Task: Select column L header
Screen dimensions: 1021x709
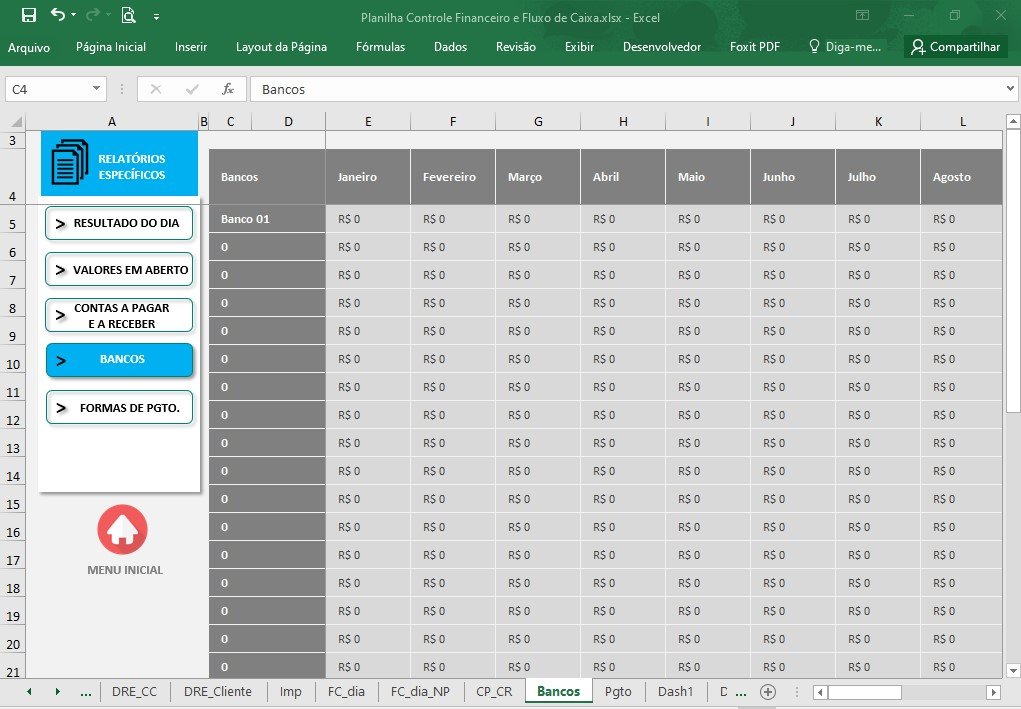Action: [x=962, y=122]
